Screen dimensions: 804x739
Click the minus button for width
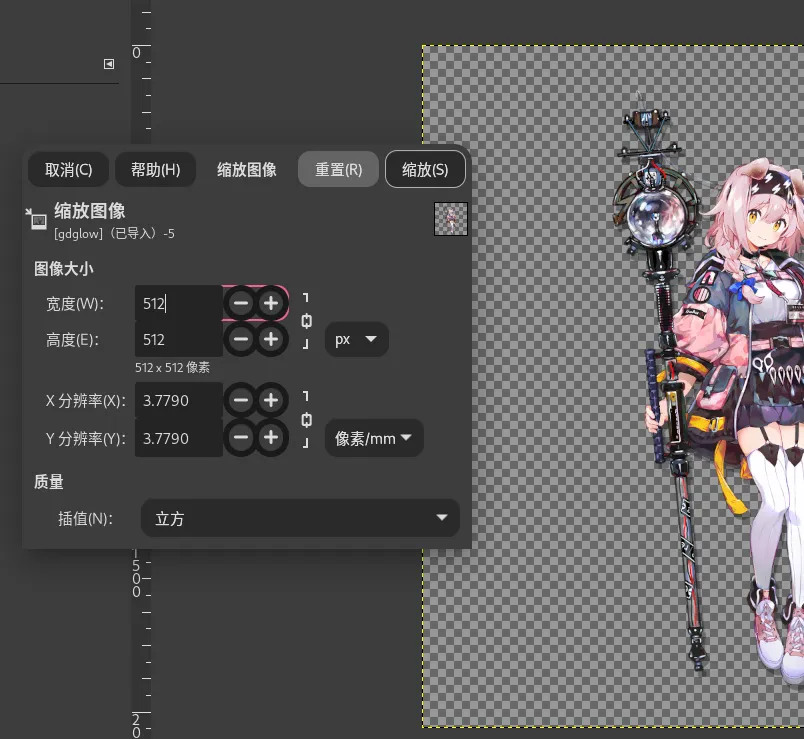click(241, 303)
